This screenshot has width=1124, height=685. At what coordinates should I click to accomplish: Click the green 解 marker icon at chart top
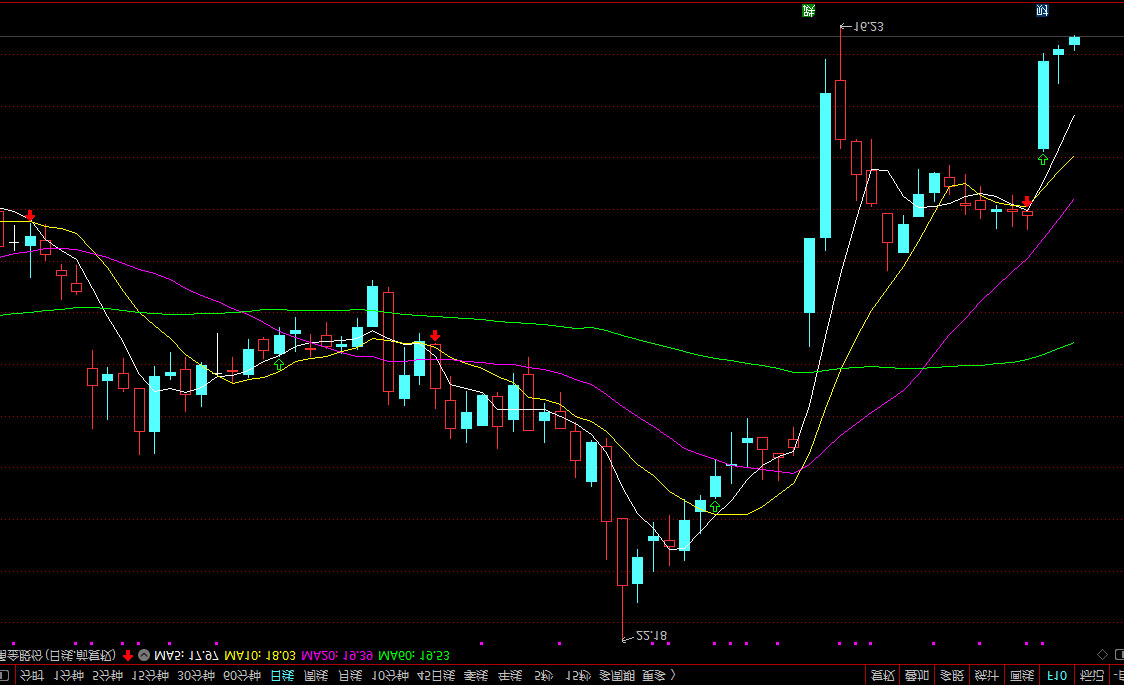click(809, 10)
